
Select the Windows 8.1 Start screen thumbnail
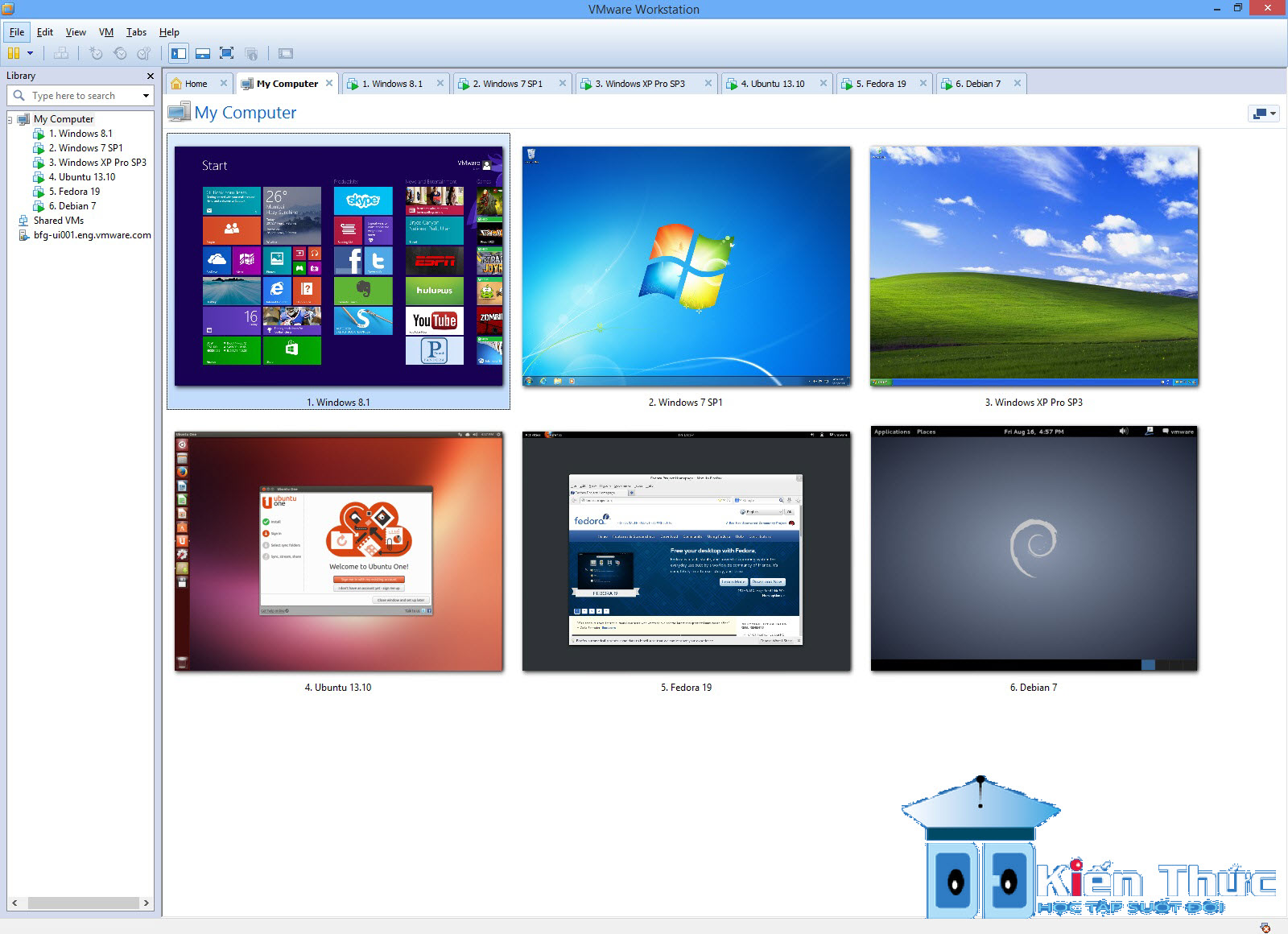pyautogui.click(x=339, y=267)
